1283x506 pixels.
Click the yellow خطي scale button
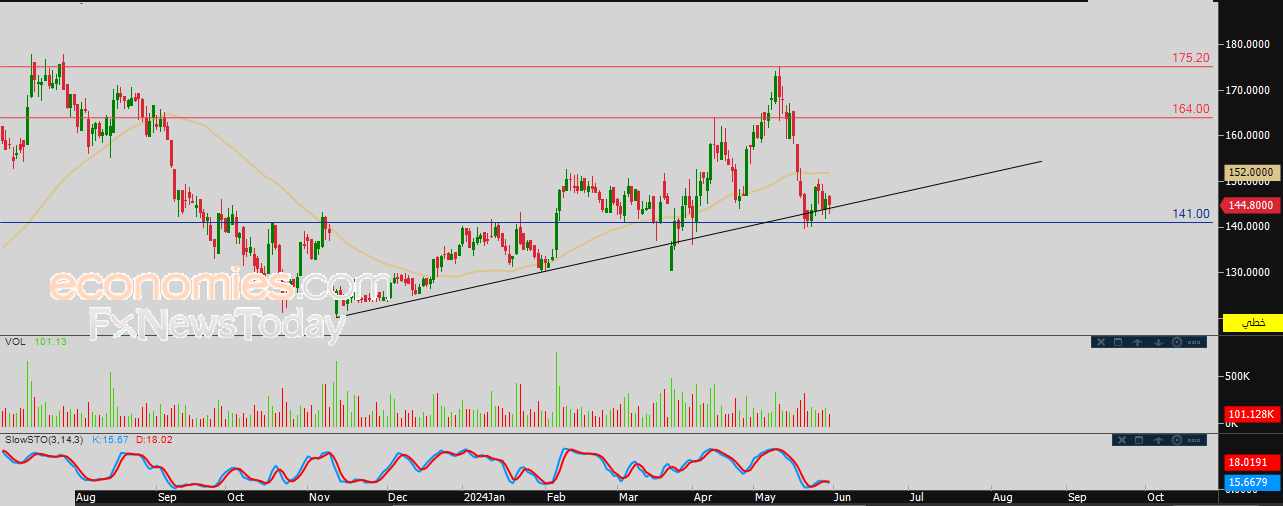(1251, 323)
